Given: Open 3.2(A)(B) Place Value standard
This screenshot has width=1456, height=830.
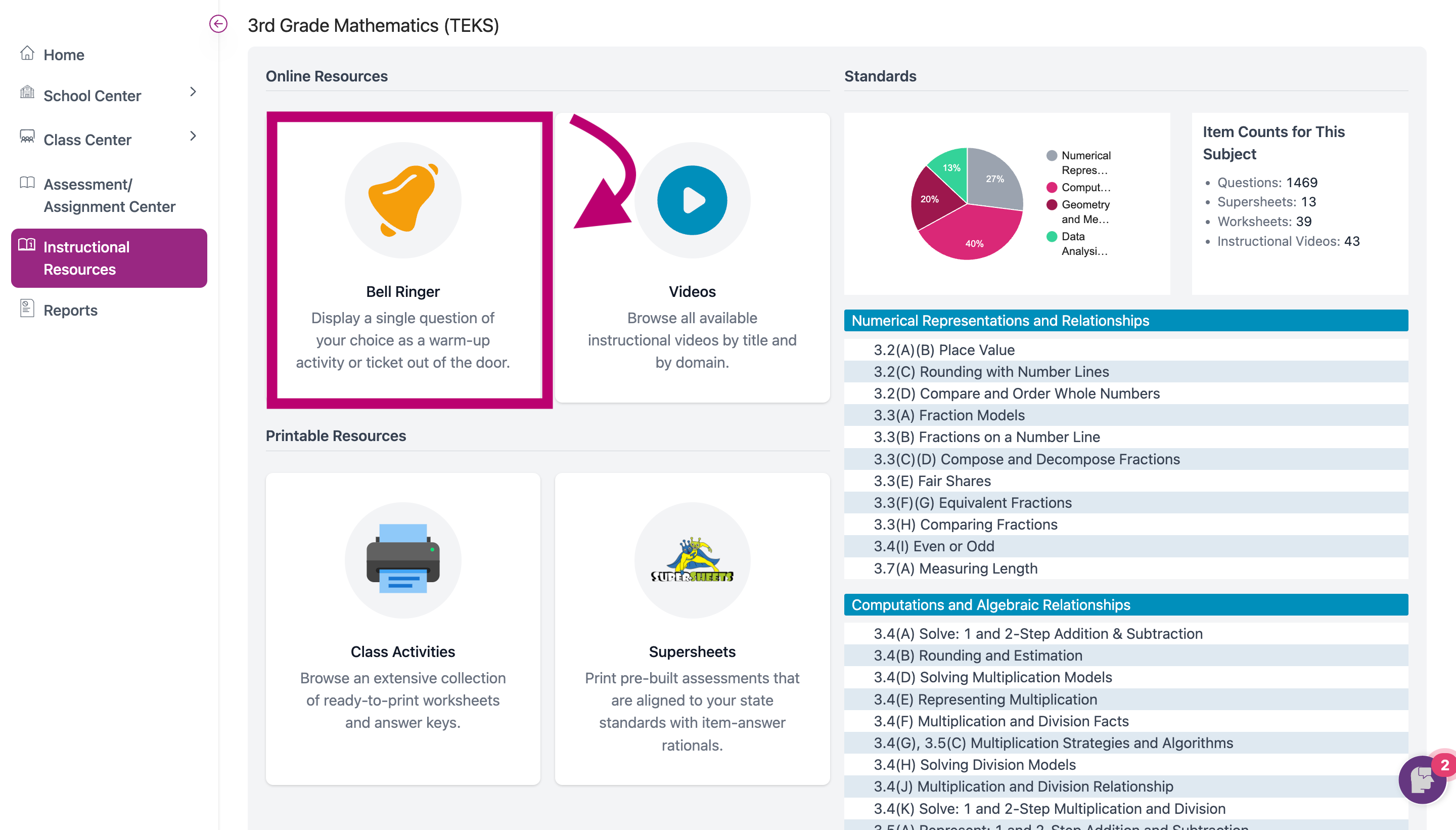Looking at the screenshot, I should [x=944, y=350].
